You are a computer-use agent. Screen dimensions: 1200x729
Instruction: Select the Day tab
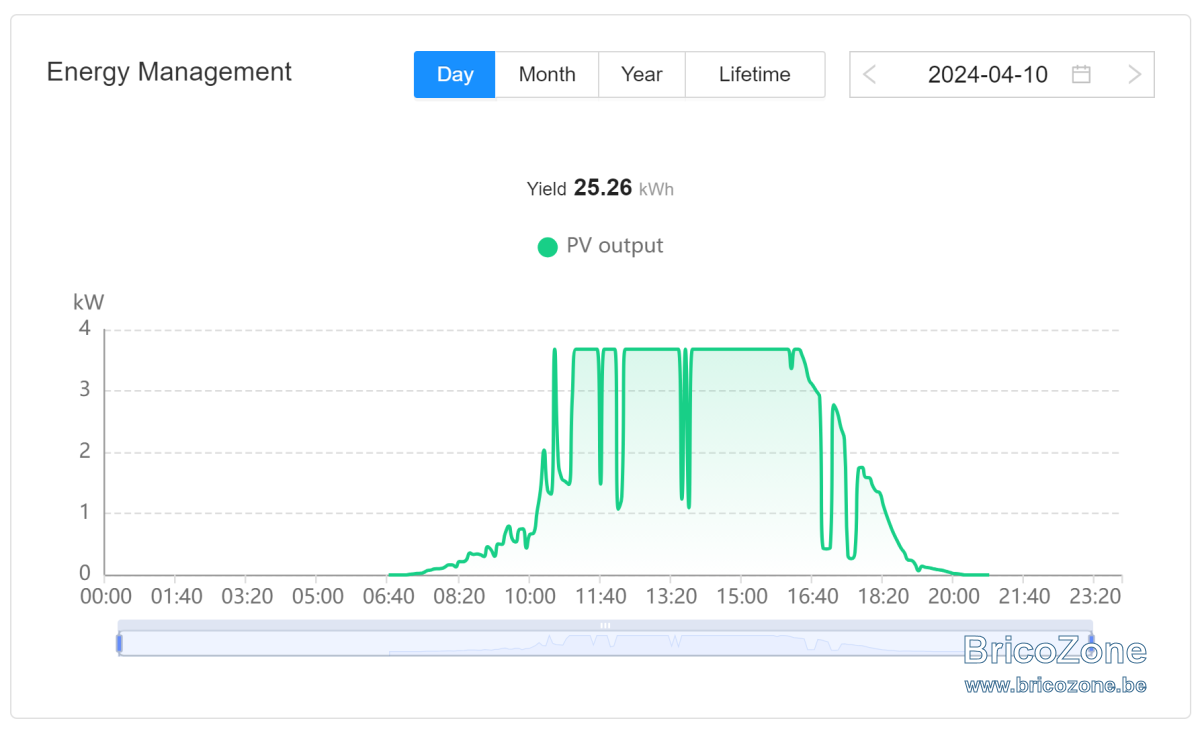[455, 75]
